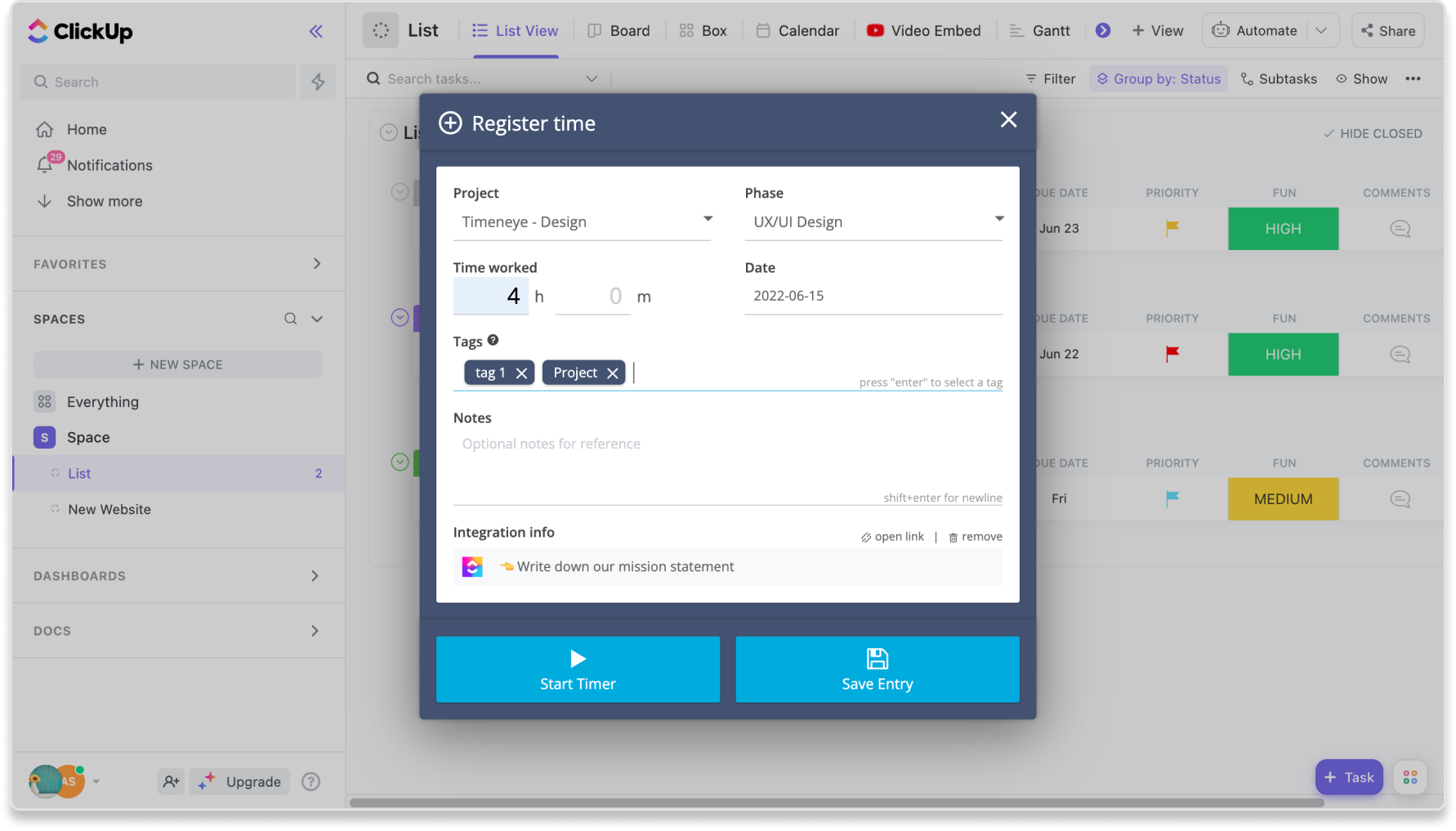Image resolution: width=1456 pixels, height=831 pixels.
Task: Switch to Board view tab
Action: 619,30
